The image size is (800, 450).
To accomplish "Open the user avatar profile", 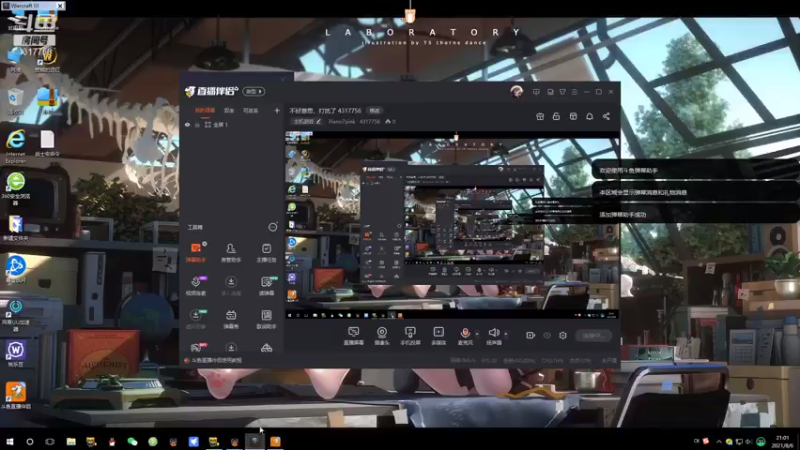I will coord(516,92).
